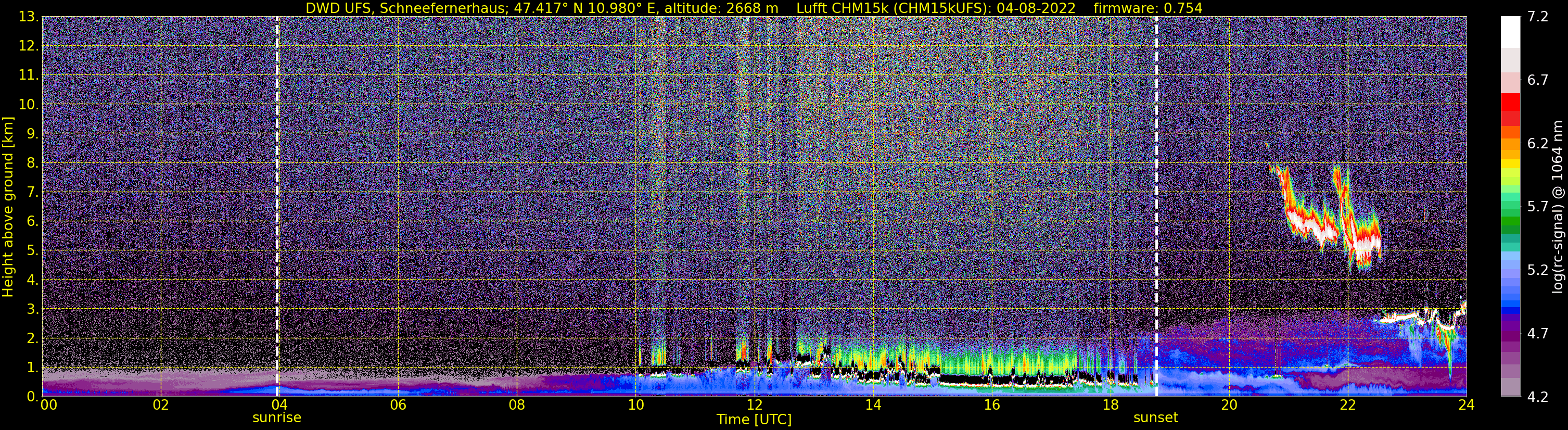Click the height axis tick '11.'
Screen dimensions: 1568x430
tap(29, 75)
